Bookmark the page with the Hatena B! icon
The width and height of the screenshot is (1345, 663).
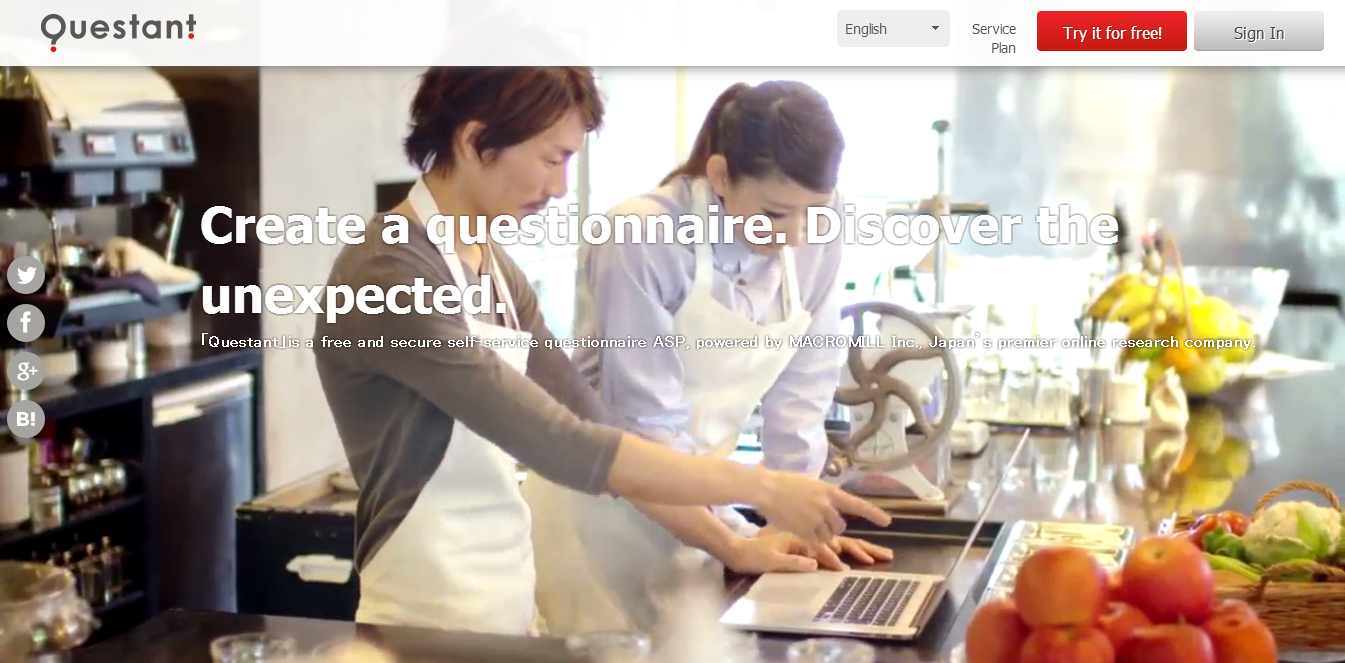pos(26,419)
